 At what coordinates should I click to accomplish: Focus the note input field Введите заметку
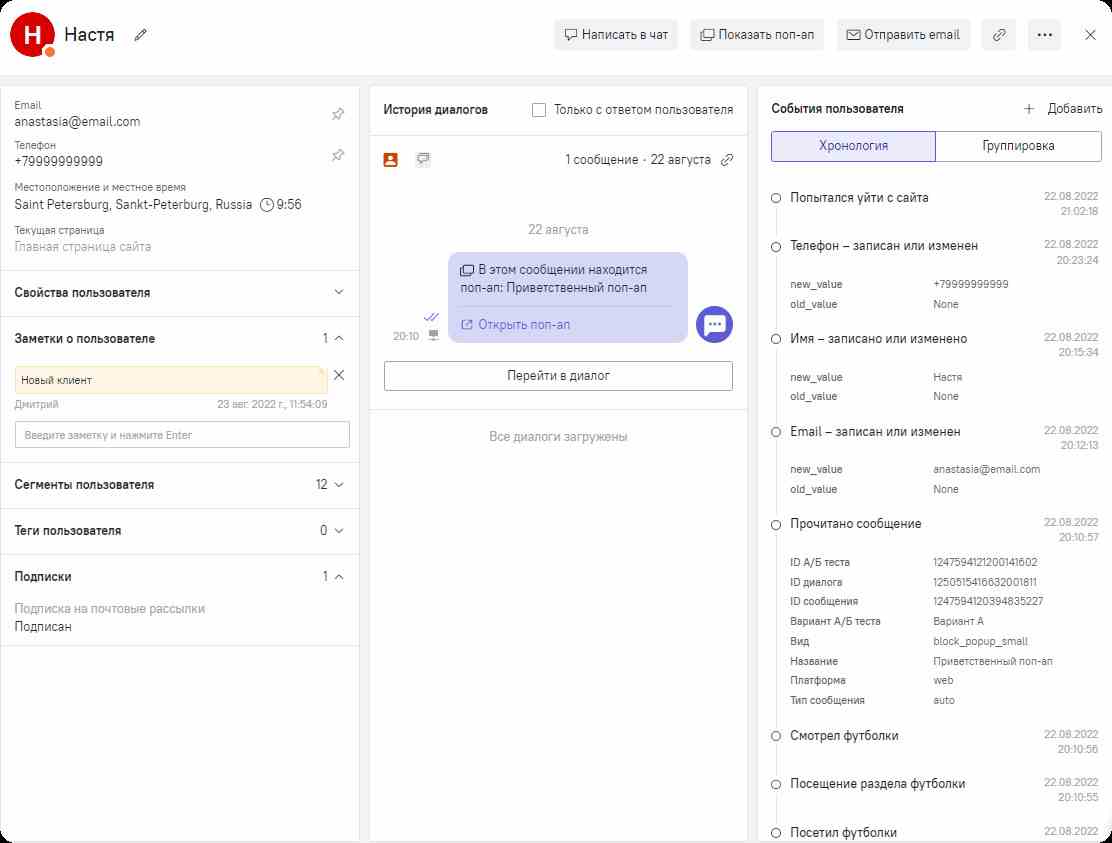(182, 435)
